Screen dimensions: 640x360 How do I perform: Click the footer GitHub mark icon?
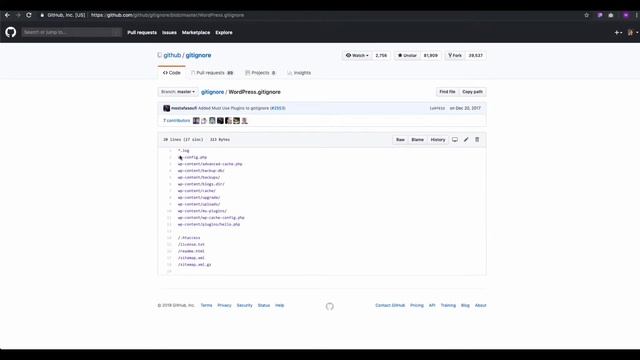pos(329,306)
